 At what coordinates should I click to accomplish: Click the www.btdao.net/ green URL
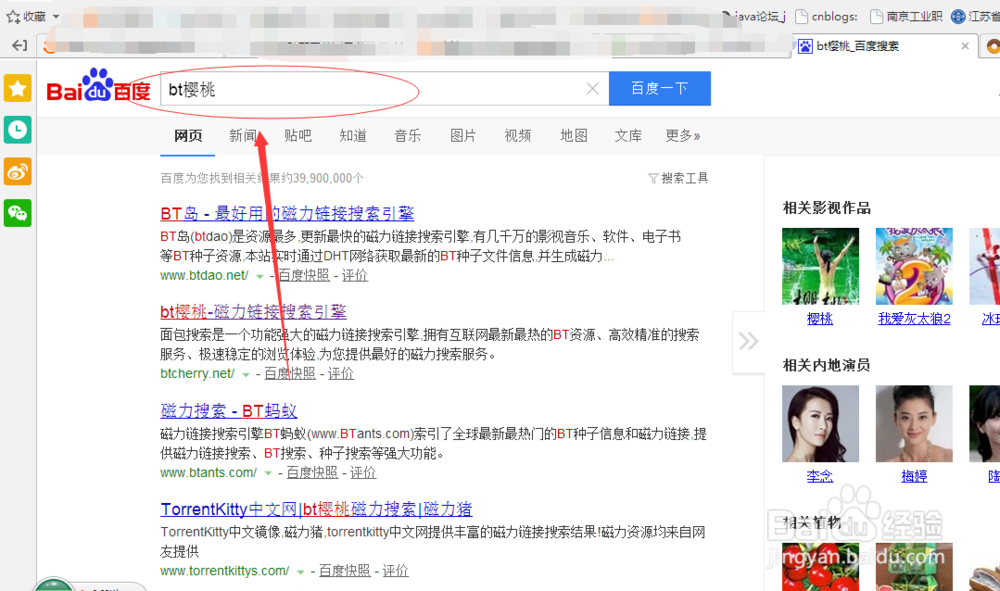point(204,275)
